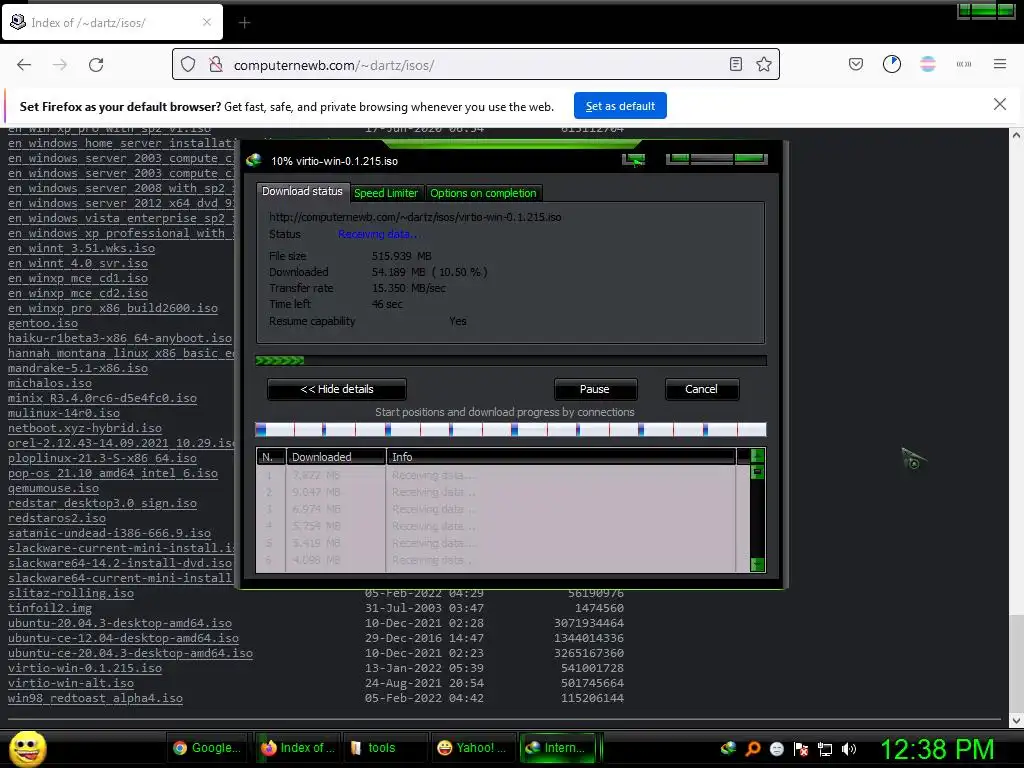Open the virtio-win-alt.iso link
1024x768 pixels.
(71, 682)
